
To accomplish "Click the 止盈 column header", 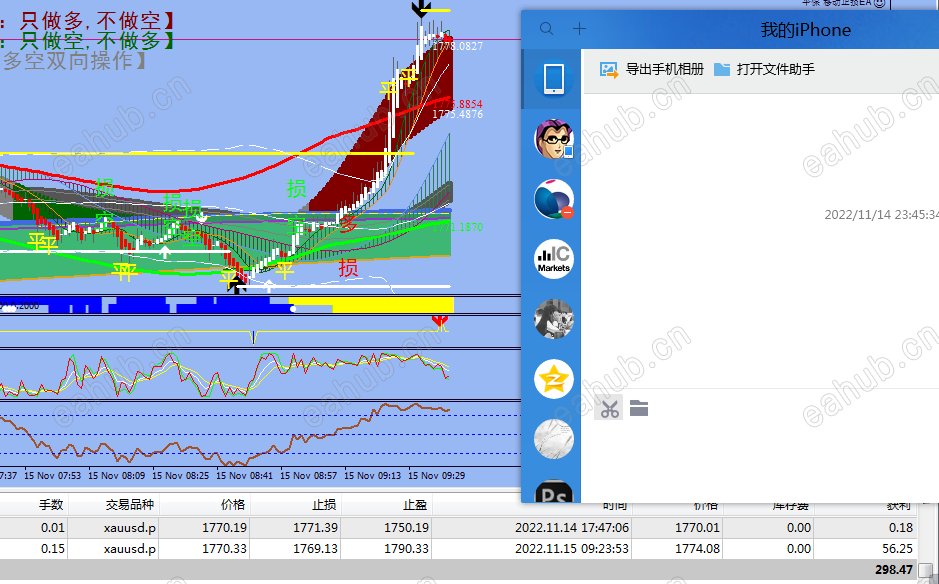I will coord(415,505).
